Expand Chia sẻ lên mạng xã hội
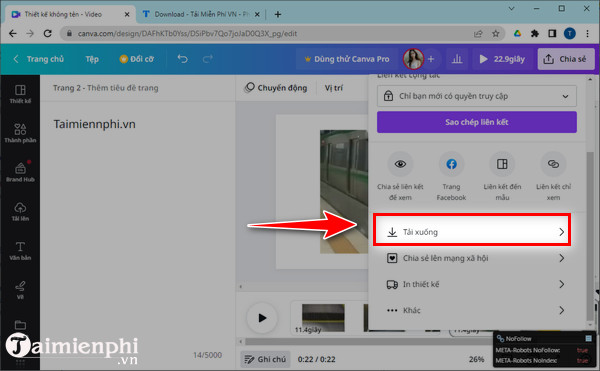 [476, 258]
